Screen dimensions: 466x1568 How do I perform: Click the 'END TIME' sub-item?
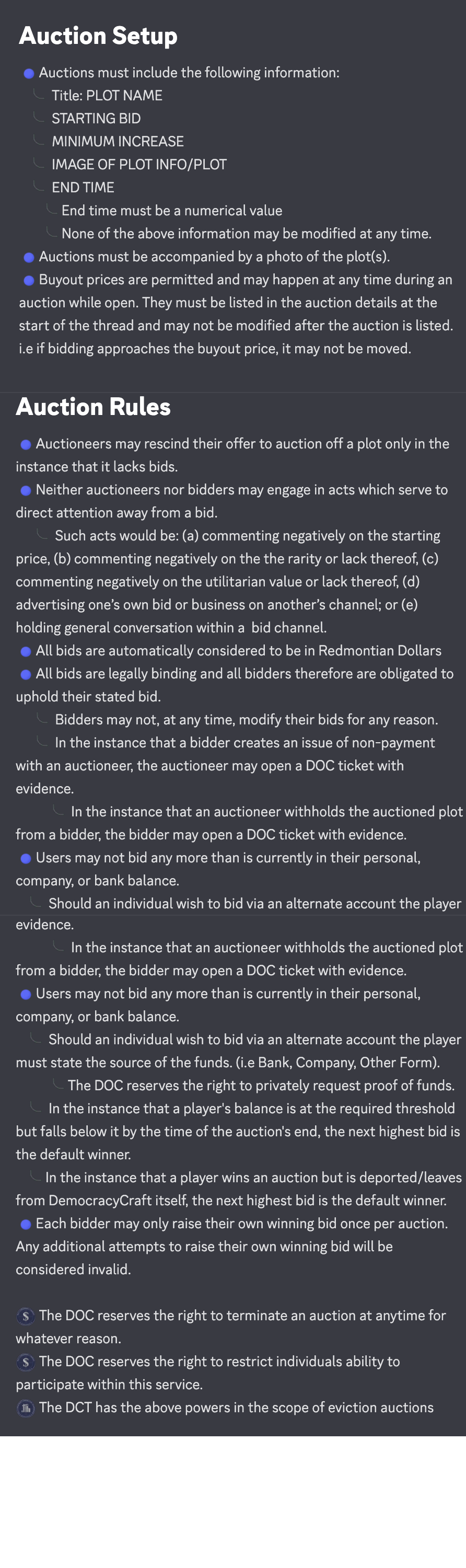tap(83, 188)
